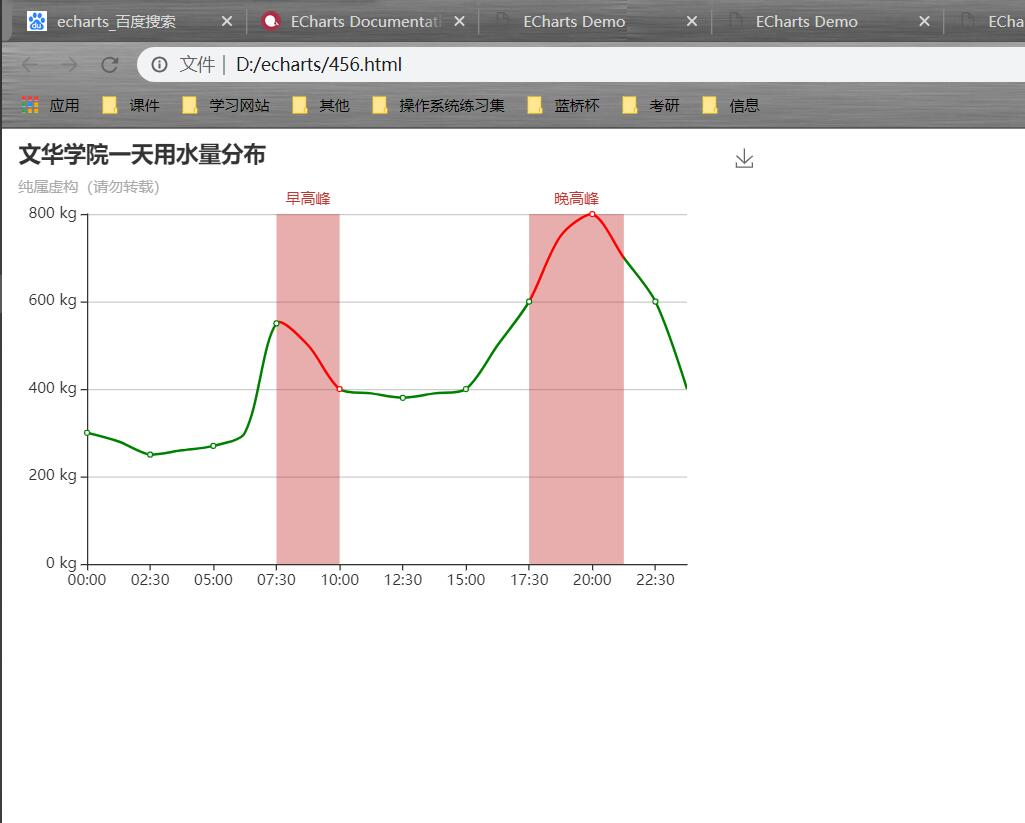Switch to the ECharts Documentation tab
1025x823 pixels.
click(x=363, y=22)
